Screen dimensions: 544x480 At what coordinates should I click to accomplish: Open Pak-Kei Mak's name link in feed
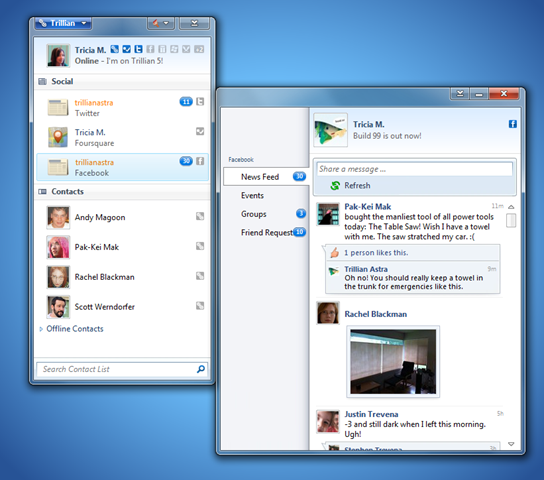tap(368, 207)
